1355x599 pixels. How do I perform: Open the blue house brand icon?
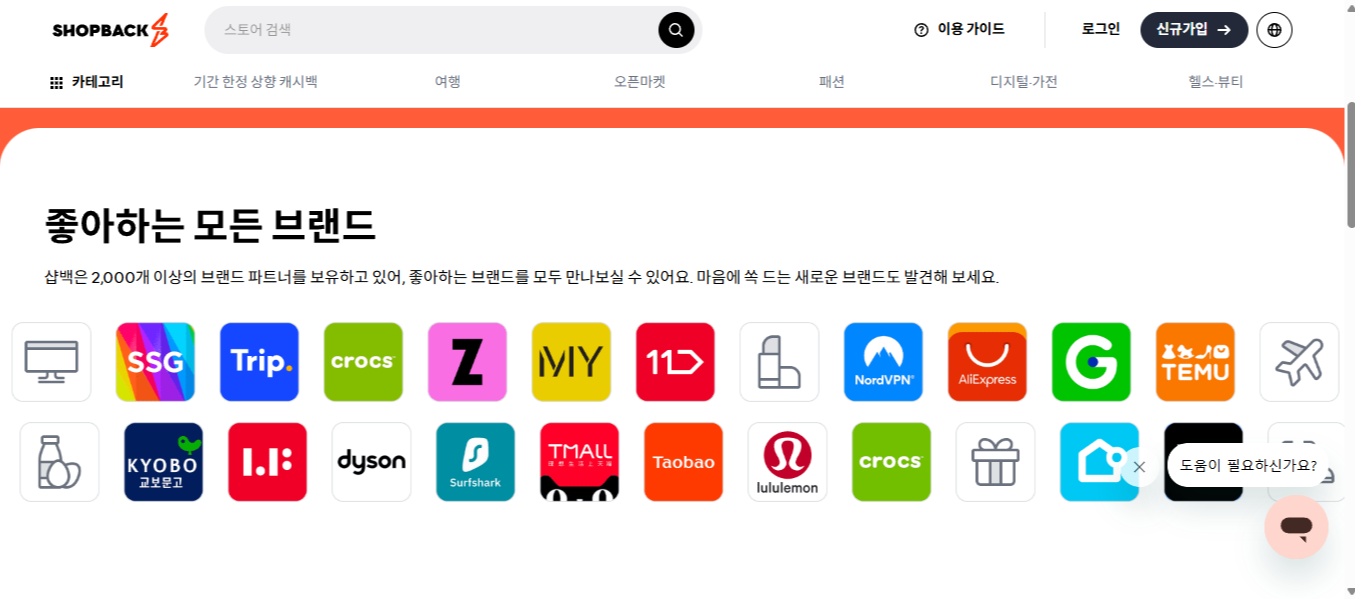pyautogui.click(x=1099, y=462)
